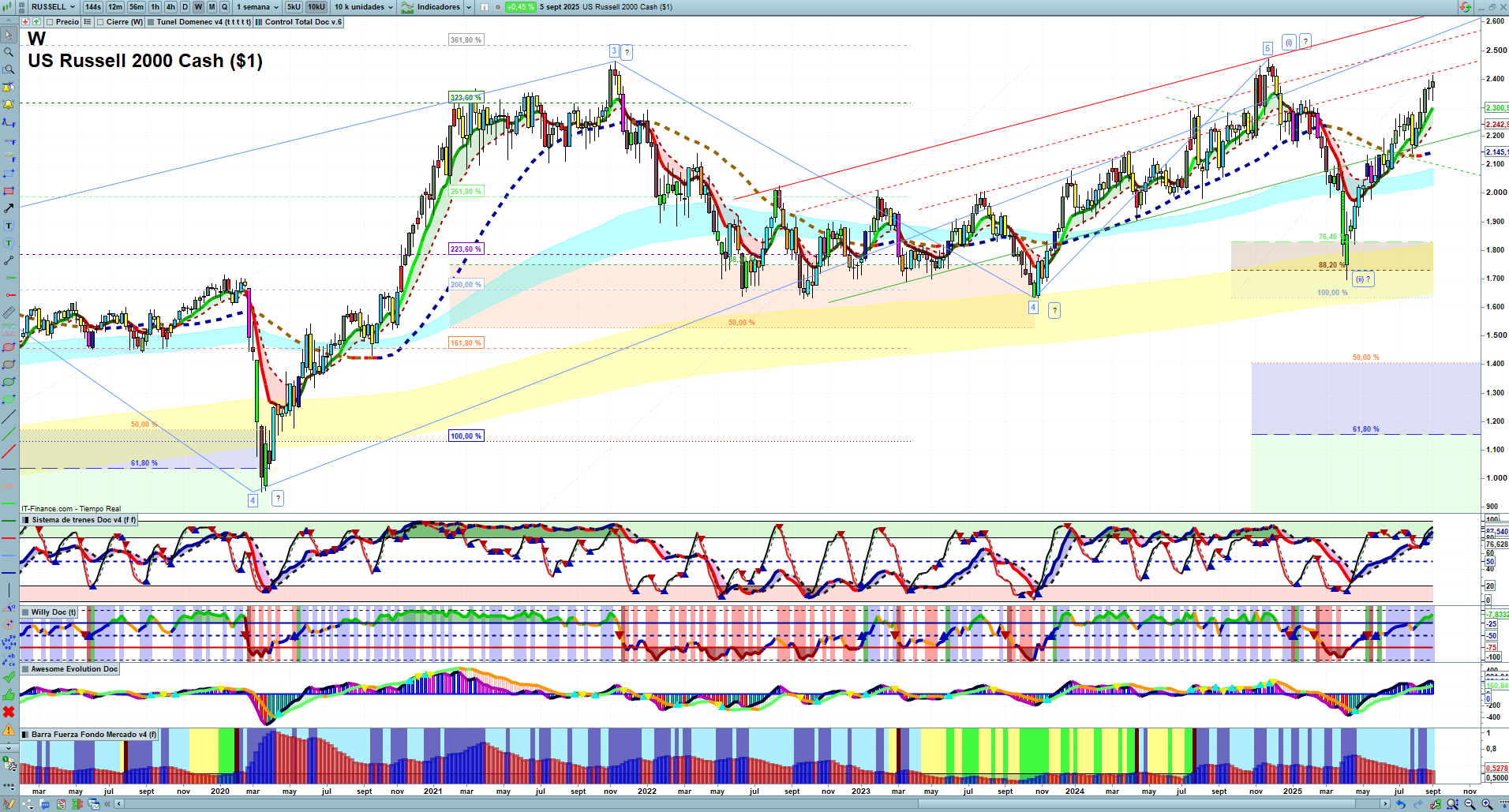This screenshot has width=1509, height=812.
Task: Click the green +0,45 % change badge
Action: 520,7
